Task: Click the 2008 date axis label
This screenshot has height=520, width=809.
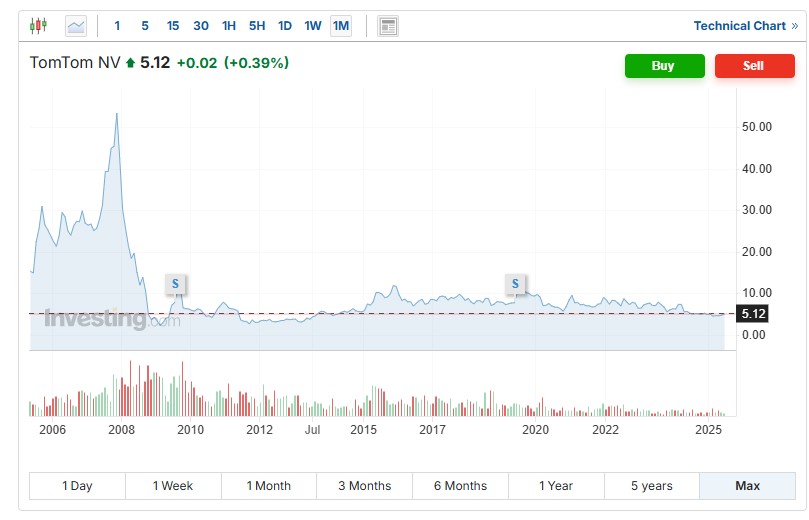Action: (121, 430)
